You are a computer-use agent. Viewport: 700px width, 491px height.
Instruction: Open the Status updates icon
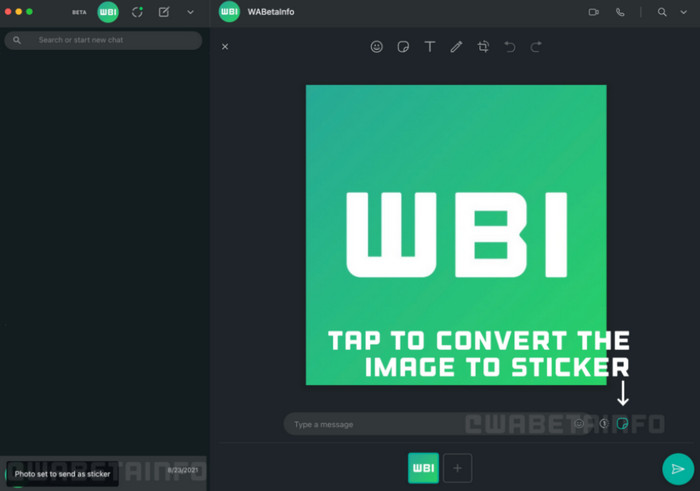click(x=137, y=12)
